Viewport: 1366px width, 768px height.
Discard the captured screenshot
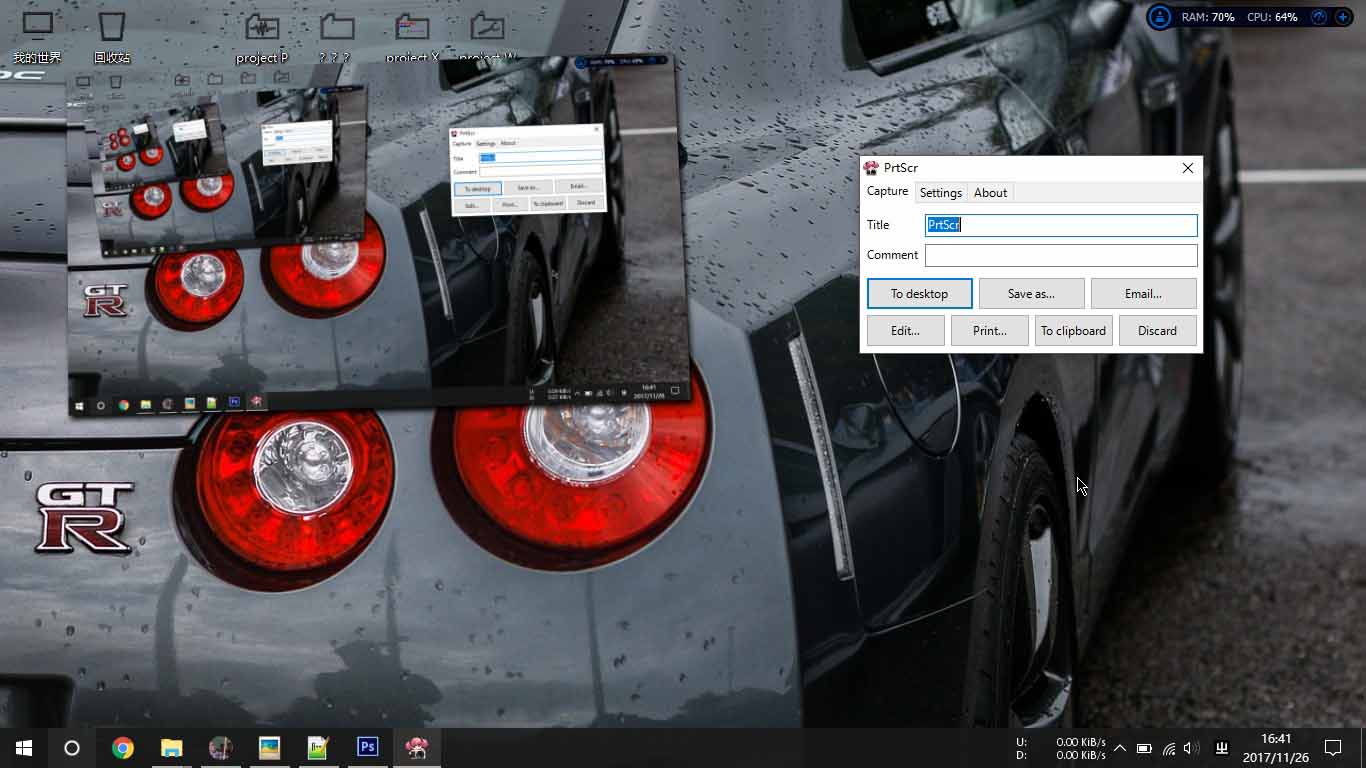(1157, 331)
